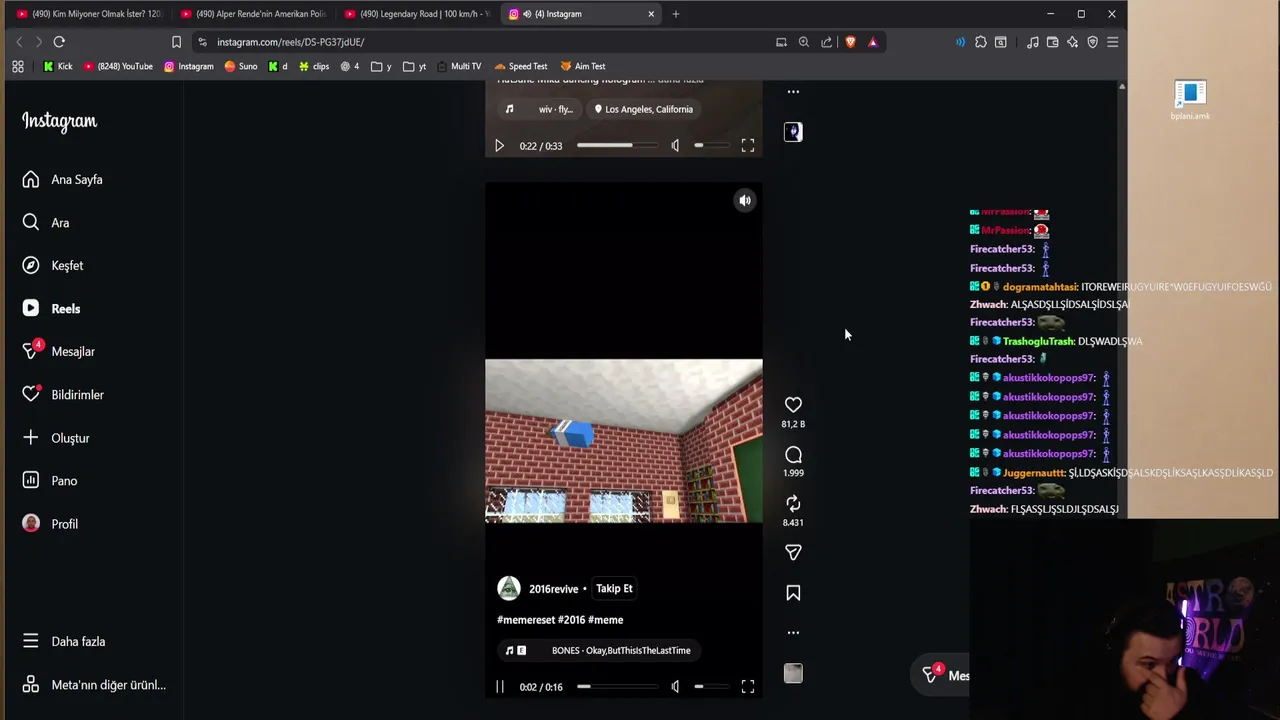Switch to Alper Rende'nin Amerikan tab
Screen dimensions: 1280x720
[x=253, y=14]
